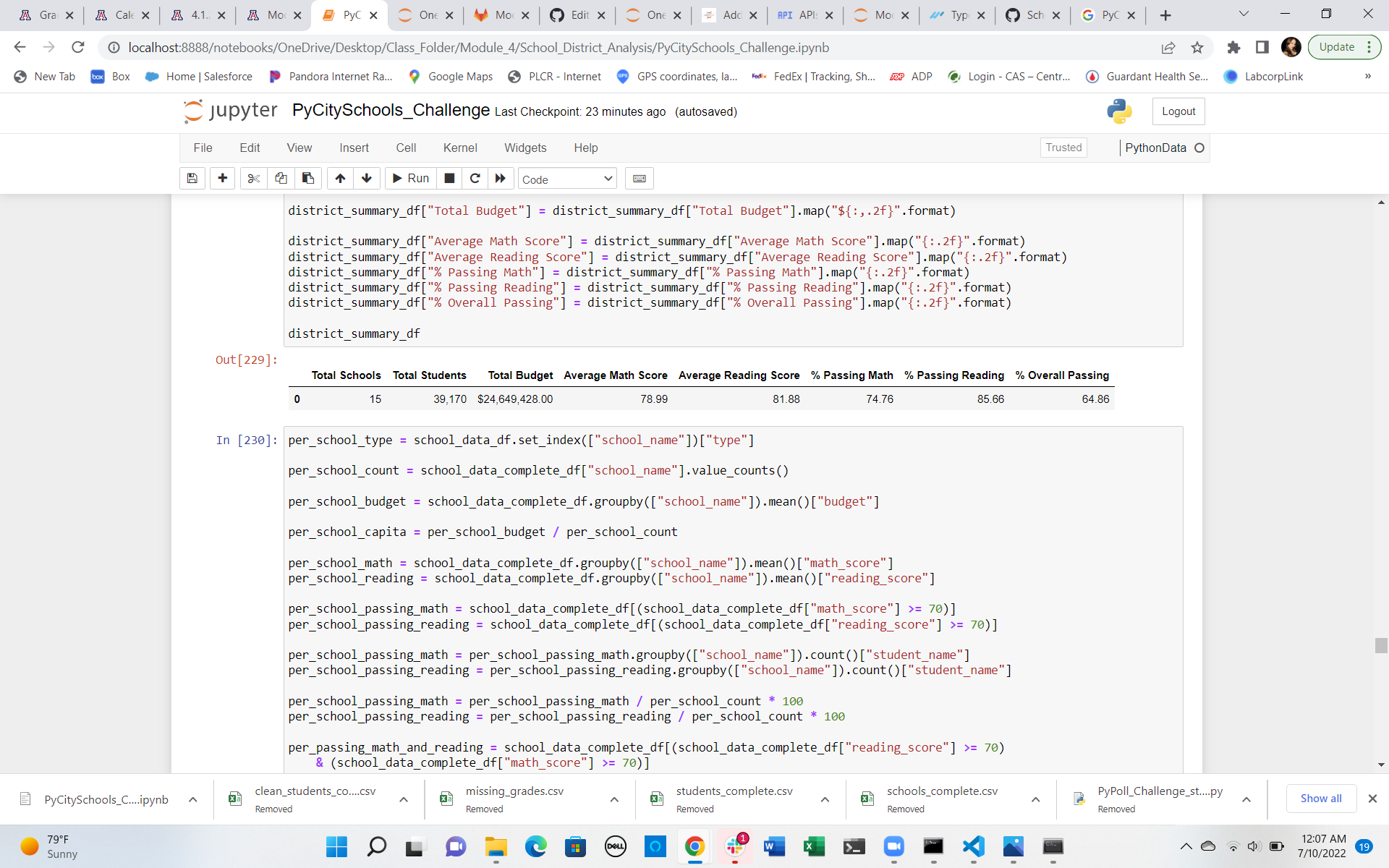Move the selected cell up

click(339, 179)
